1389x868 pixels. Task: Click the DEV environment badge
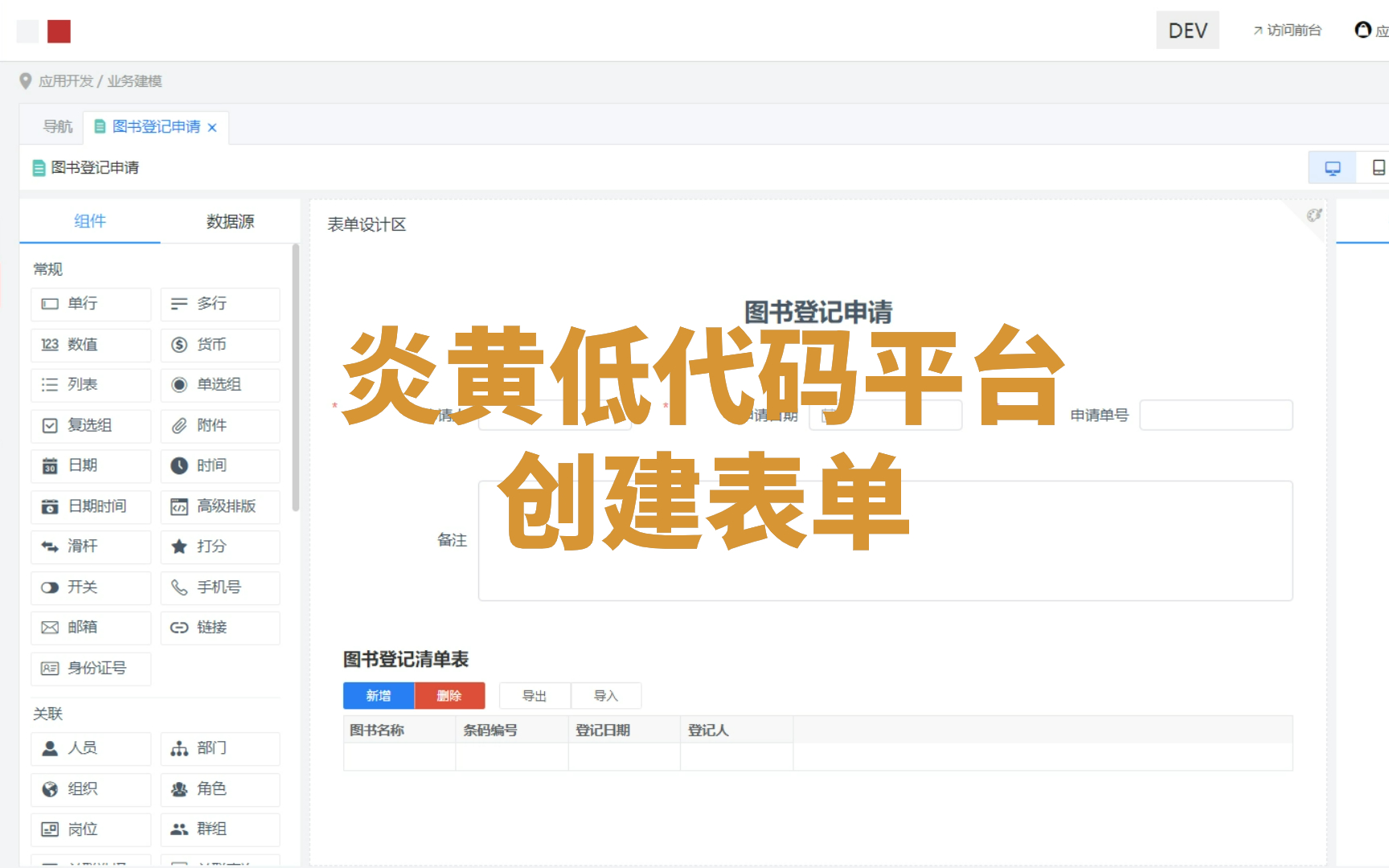point(1187,31)
